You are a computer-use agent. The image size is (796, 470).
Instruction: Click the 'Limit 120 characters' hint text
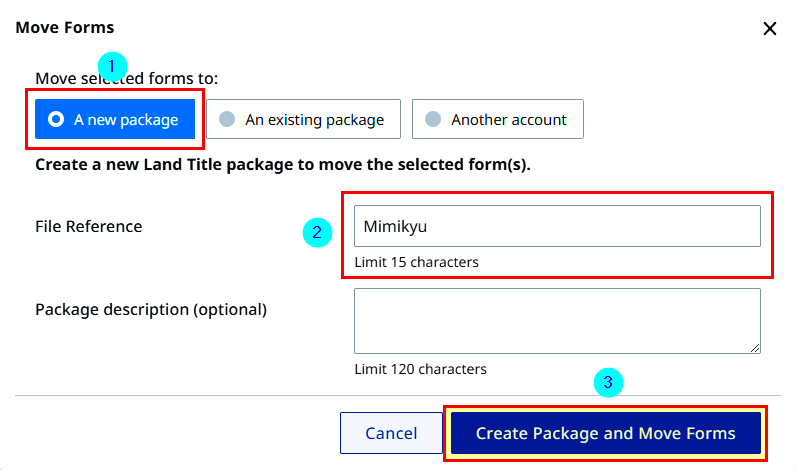pyautogui.click(x=420, y=369)
